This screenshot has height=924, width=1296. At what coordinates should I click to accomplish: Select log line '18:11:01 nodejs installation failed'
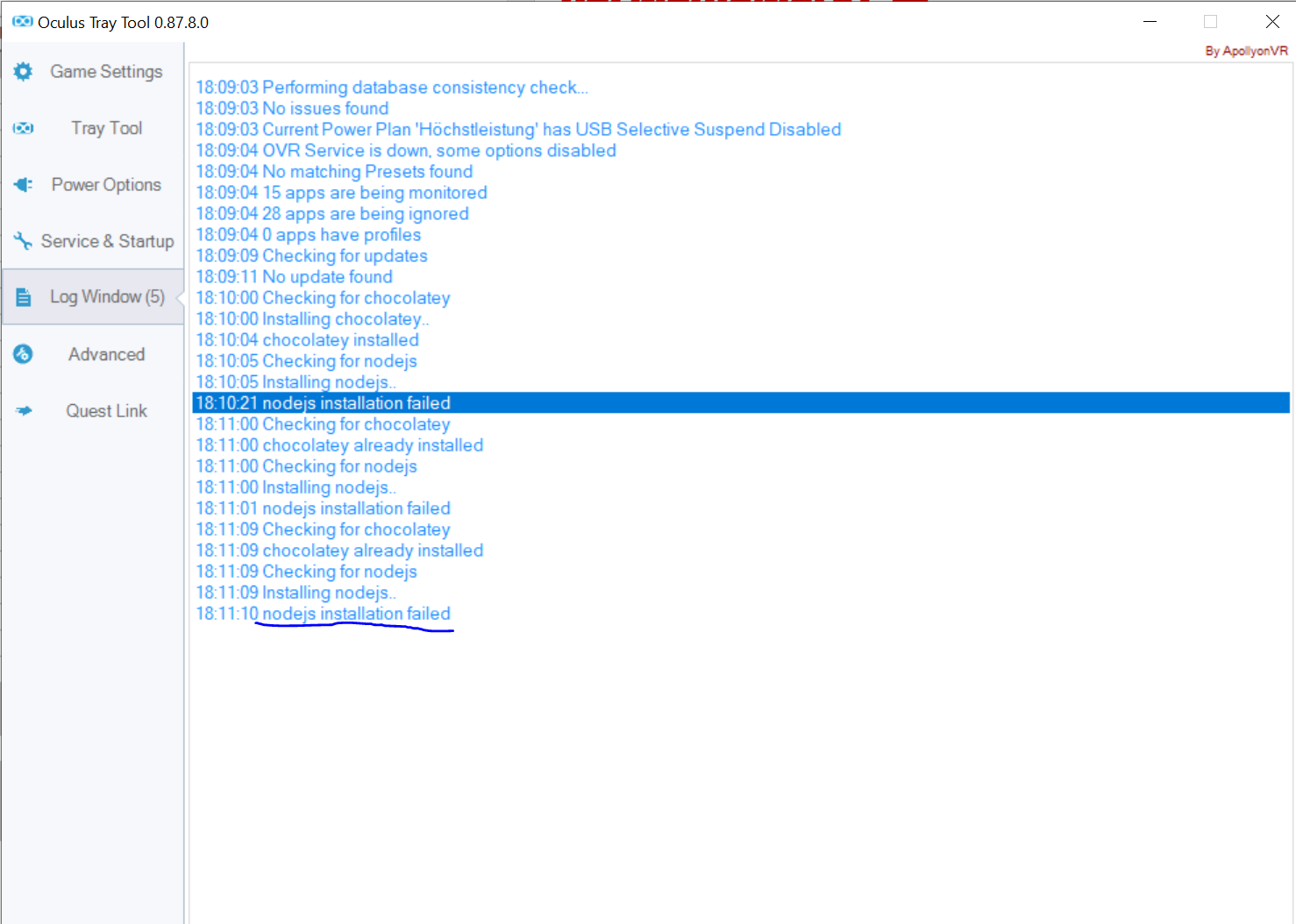(x=323, y=508)
